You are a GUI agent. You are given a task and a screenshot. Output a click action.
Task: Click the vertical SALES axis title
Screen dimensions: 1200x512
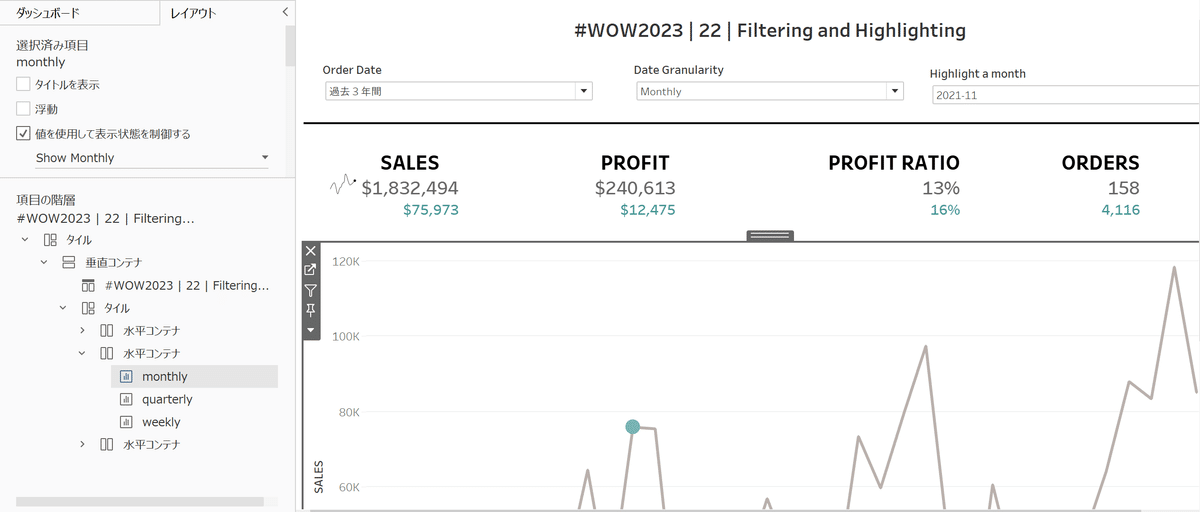point(319,477)
